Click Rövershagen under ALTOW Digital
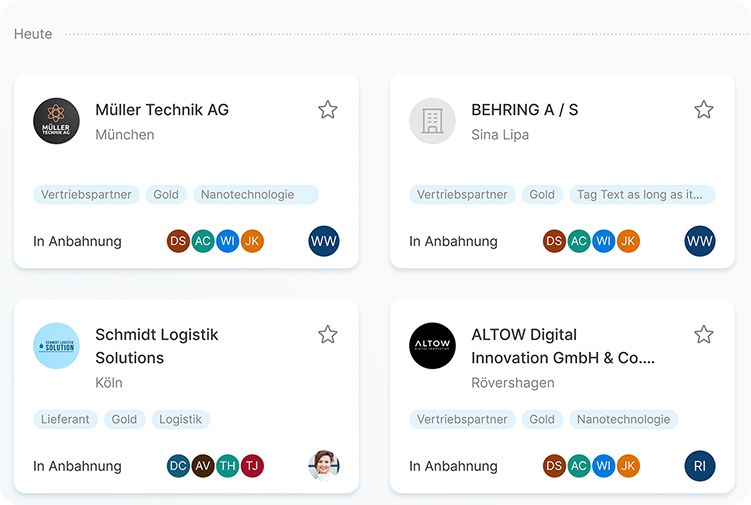The image size is (751, 505). [x=513, y=383]
